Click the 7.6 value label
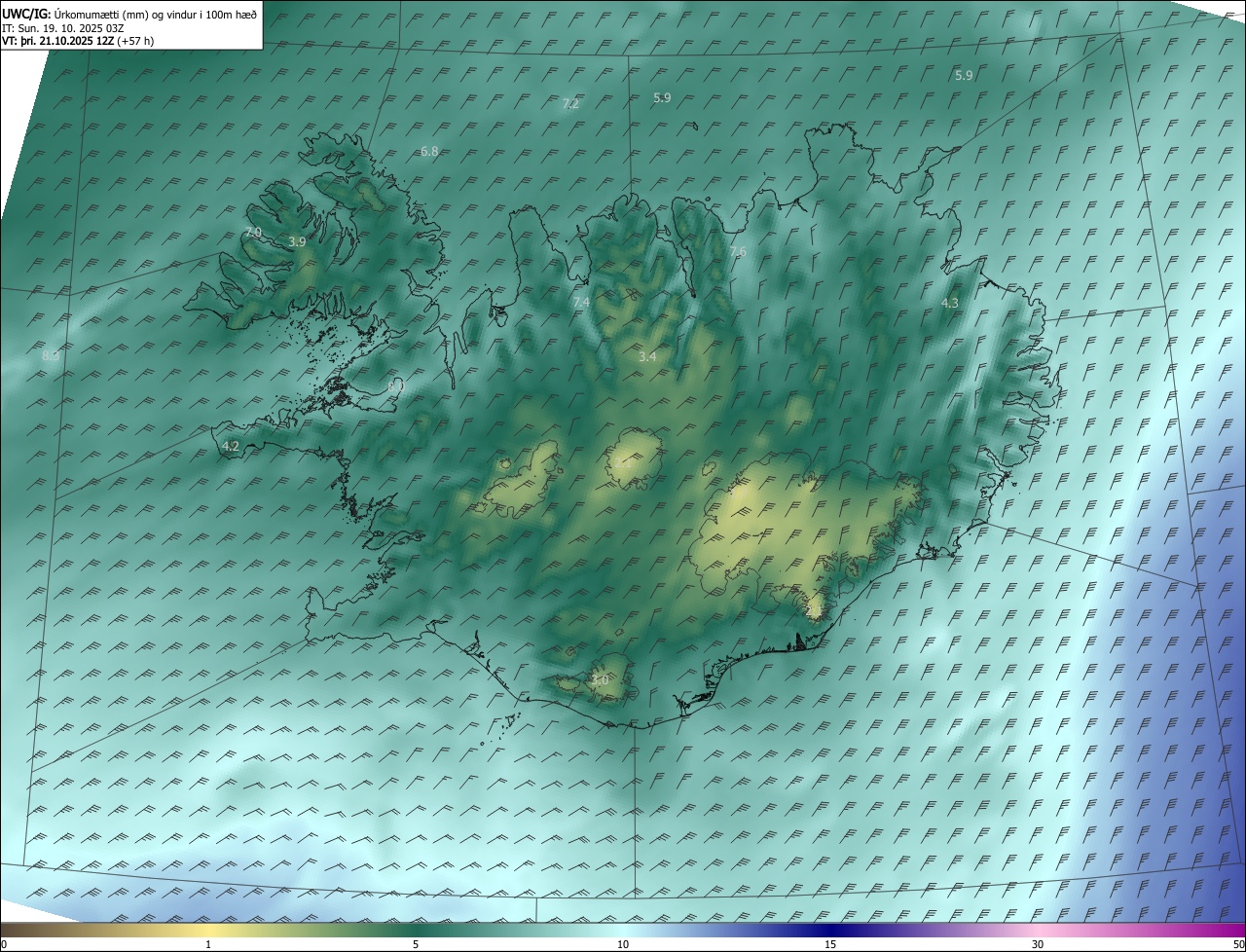The image size is (1246, 952). coord(738,251)
